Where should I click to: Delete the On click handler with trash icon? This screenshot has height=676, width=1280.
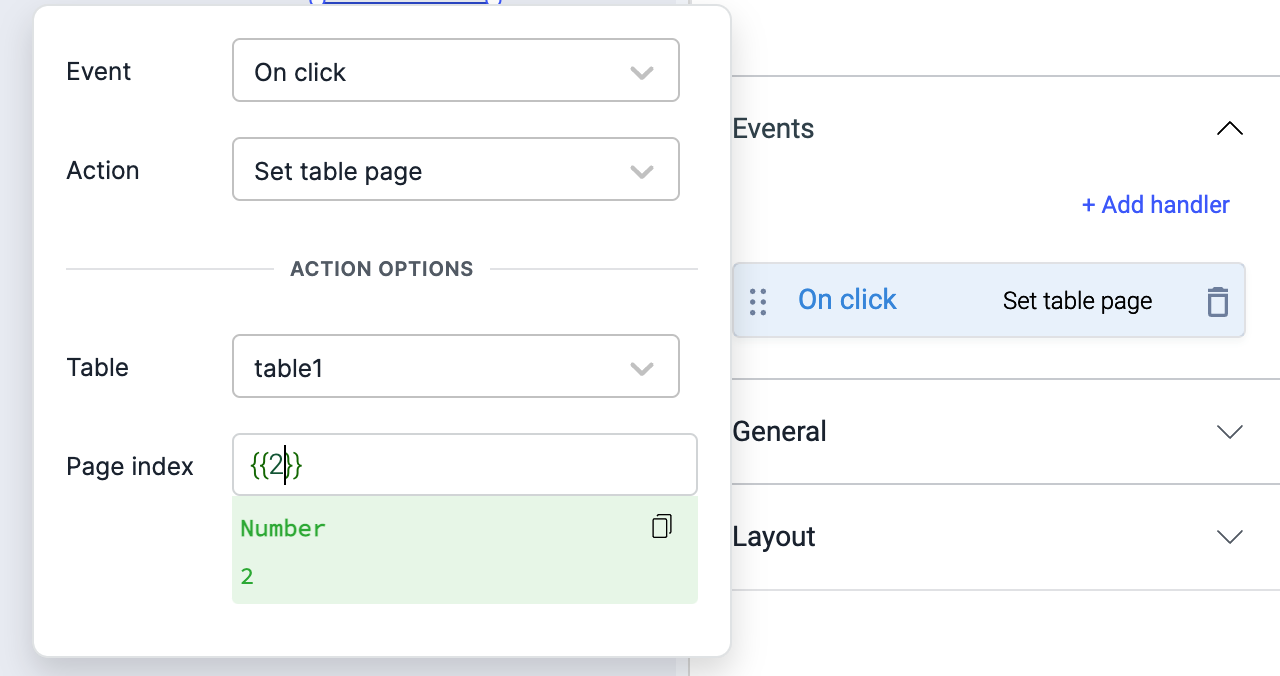1217,301
